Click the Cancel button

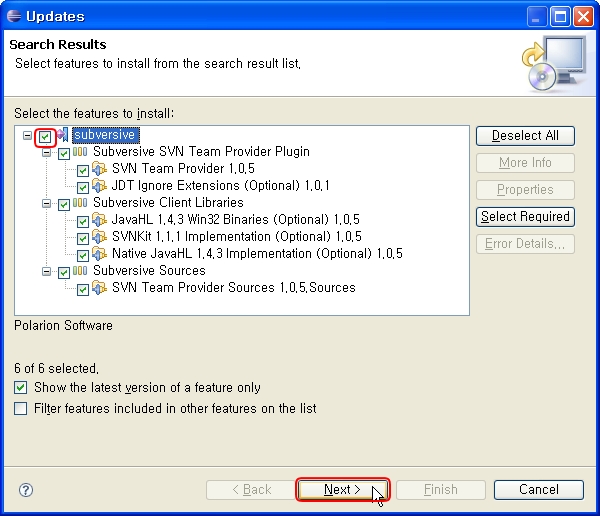coord(539,490)
